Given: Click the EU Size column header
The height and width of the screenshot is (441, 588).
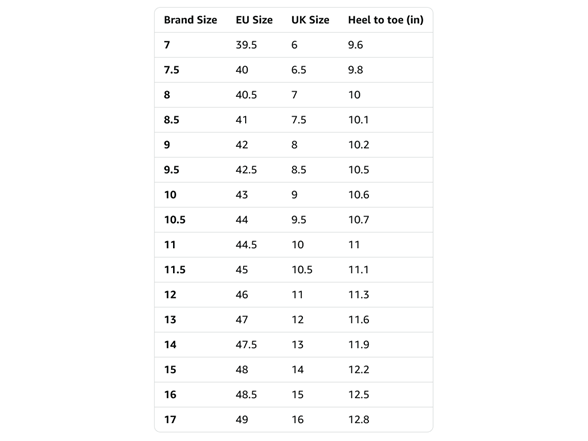Looking at the screenshot, I should (254, 20).
